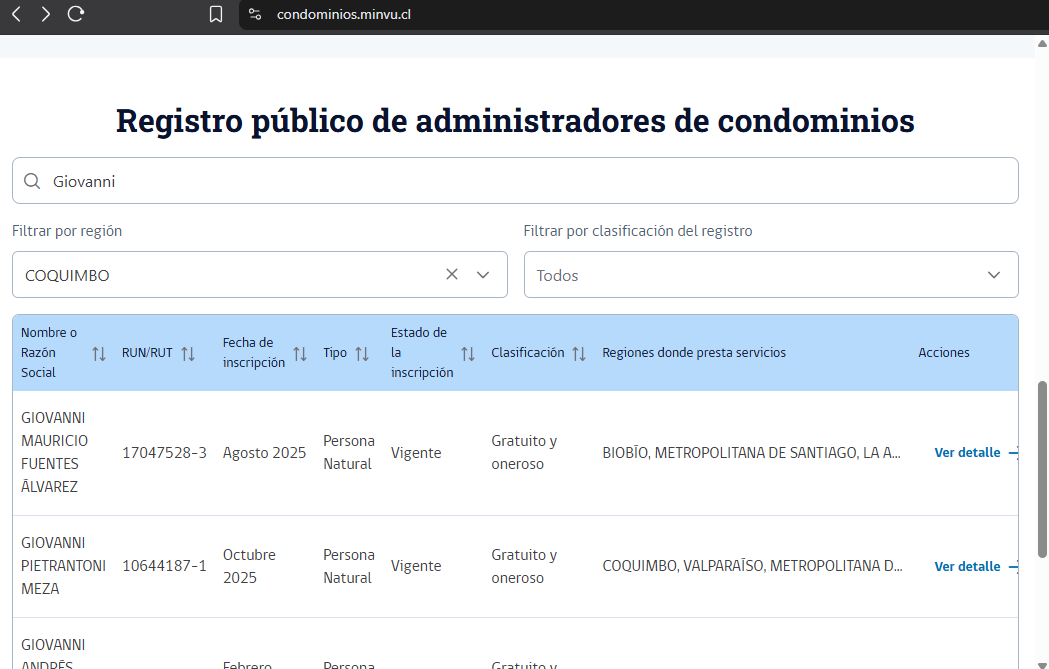The width and height of the screenshot is (1049, 669).
Task: Go back to the previous page
Action: point(17,14)
